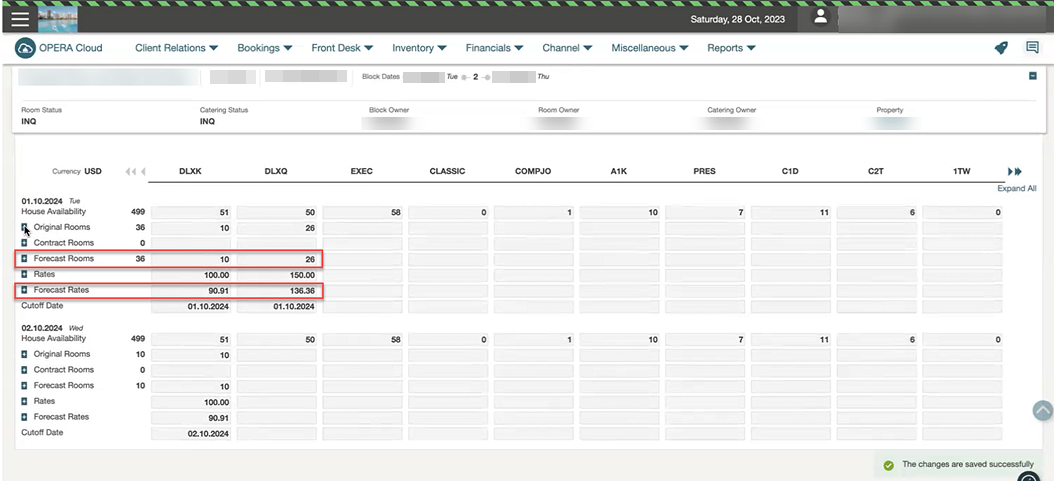Viewport: 1054px width, 481px height.
Task: Click the C2T column header
Action: pyautogui.click(x=876, y=171)
